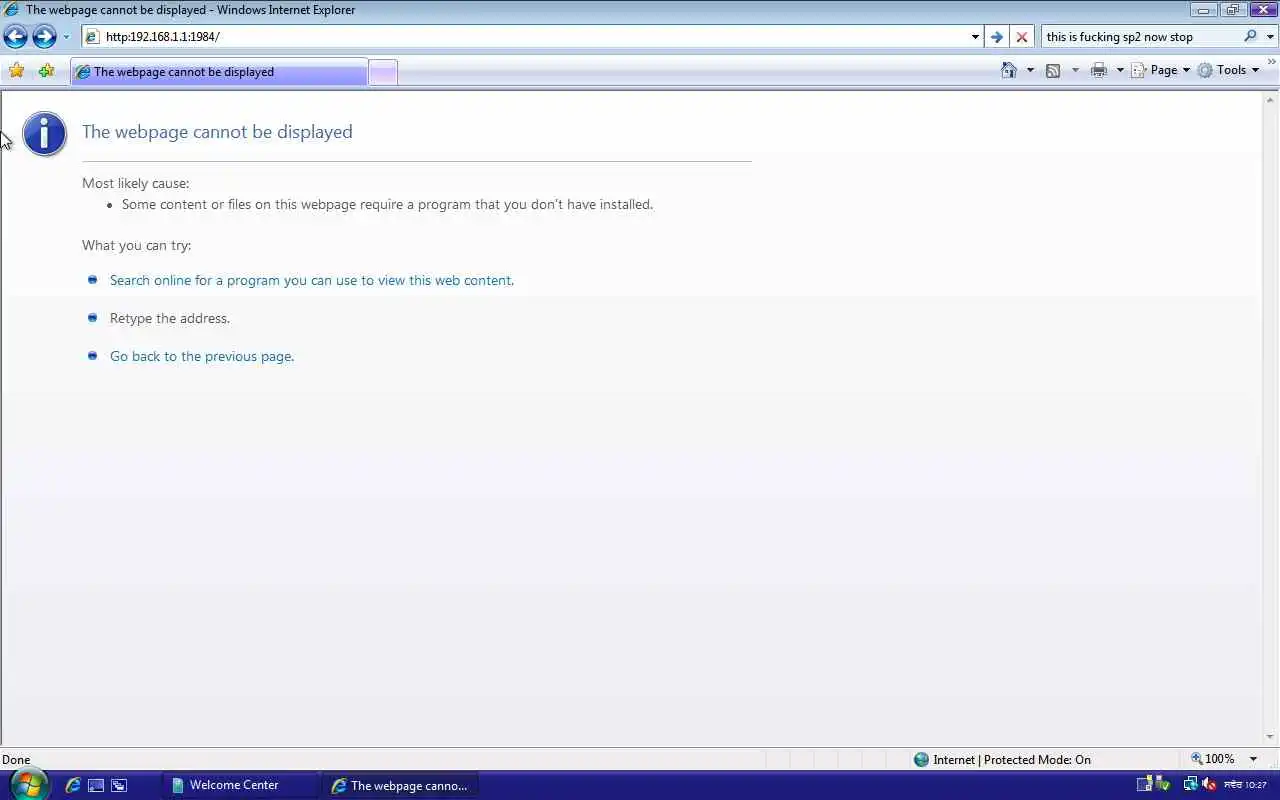Click 'The webpage cannot be displayed' heading
This screenshot has height=800, width=1280.
tap(217, 132)
